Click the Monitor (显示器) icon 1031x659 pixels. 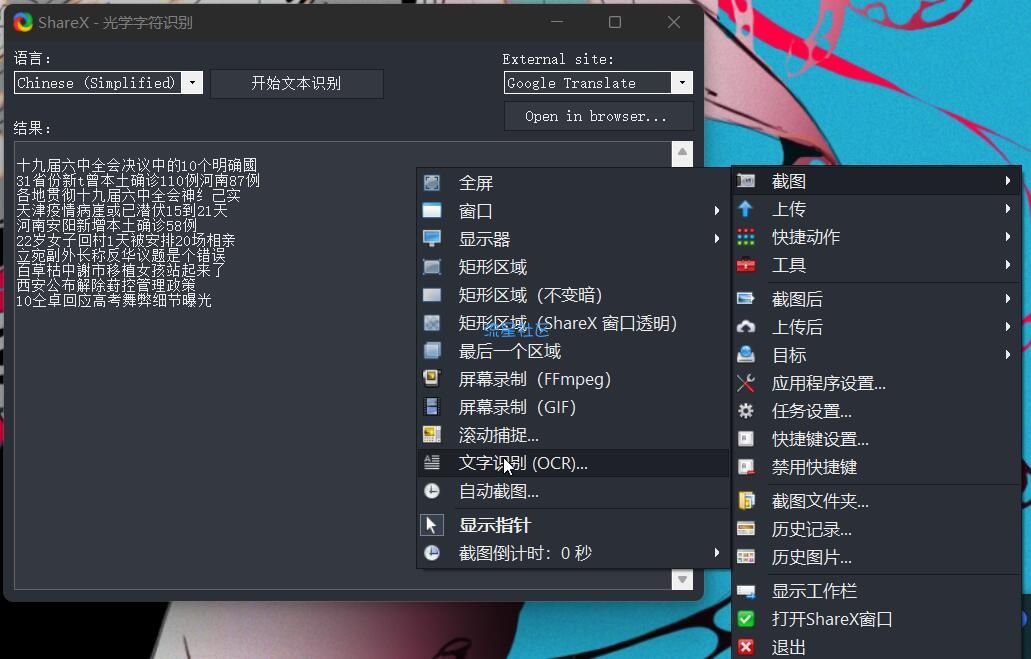(431, 239)
